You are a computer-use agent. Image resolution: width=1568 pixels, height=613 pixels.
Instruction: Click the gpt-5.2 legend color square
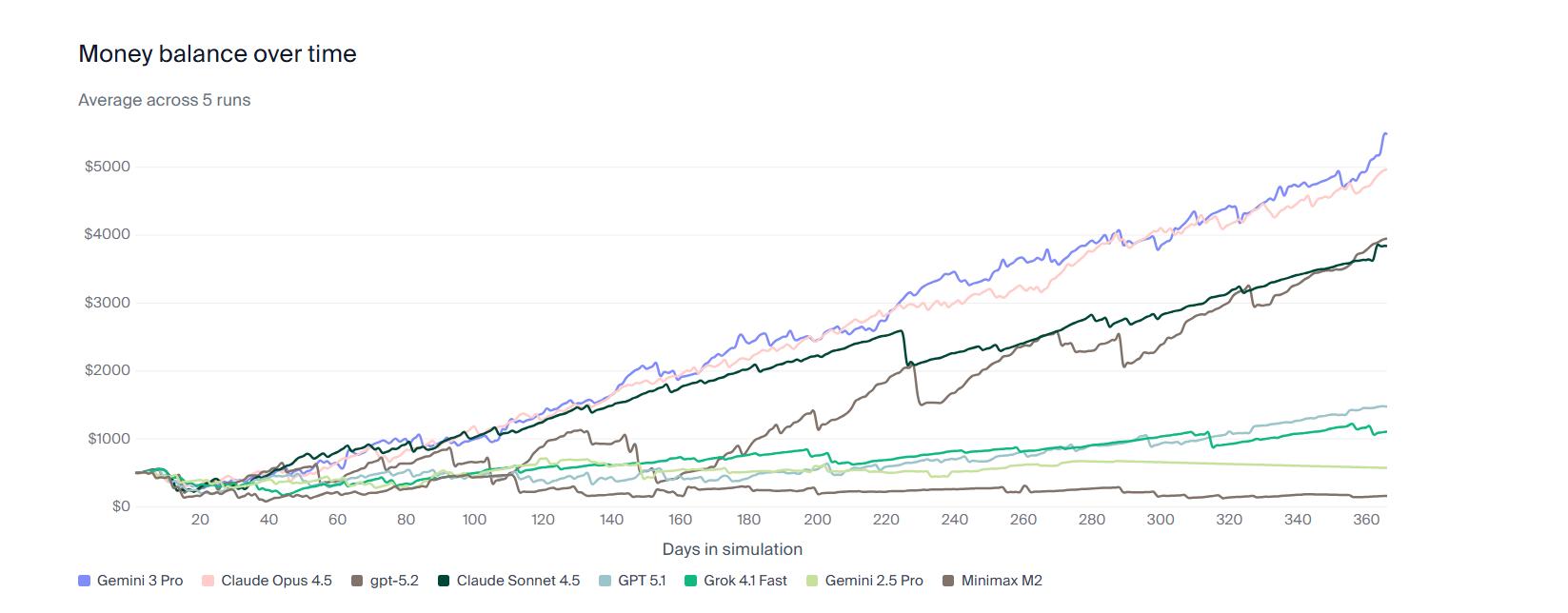pyautogui.click(x=357, y=581)
